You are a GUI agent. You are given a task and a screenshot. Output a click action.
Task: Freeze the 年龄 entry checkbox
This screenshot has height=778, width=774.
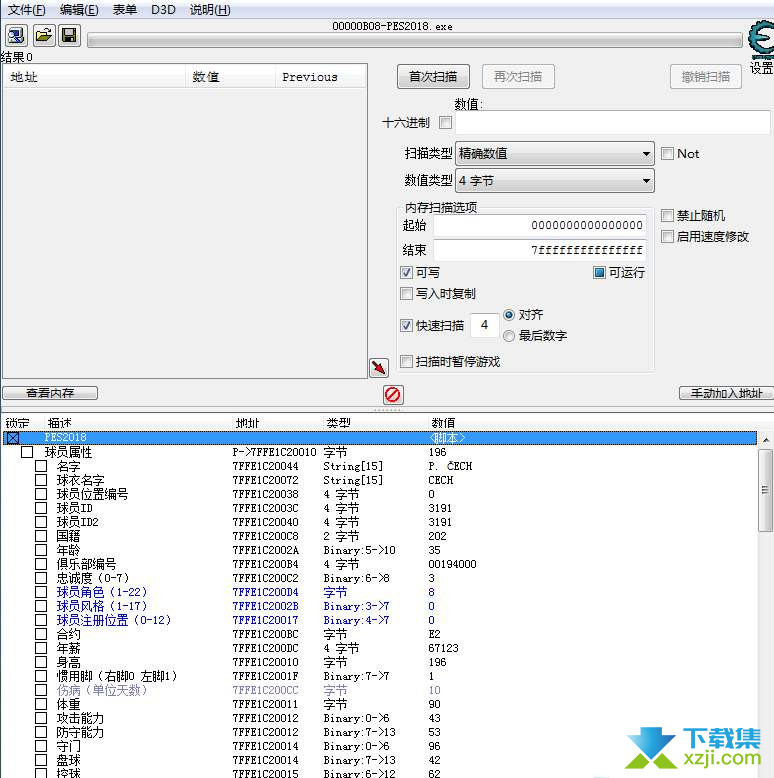tap(41, 550)
